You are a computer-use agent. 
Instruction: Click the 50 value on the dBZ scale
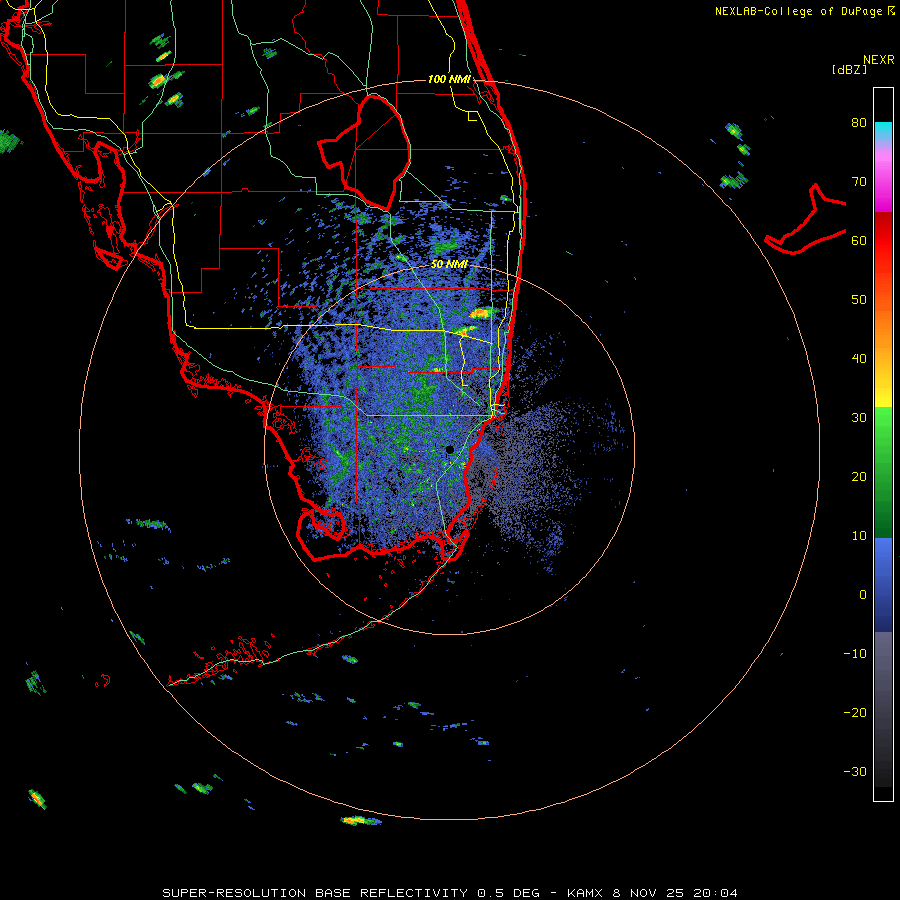859,300
